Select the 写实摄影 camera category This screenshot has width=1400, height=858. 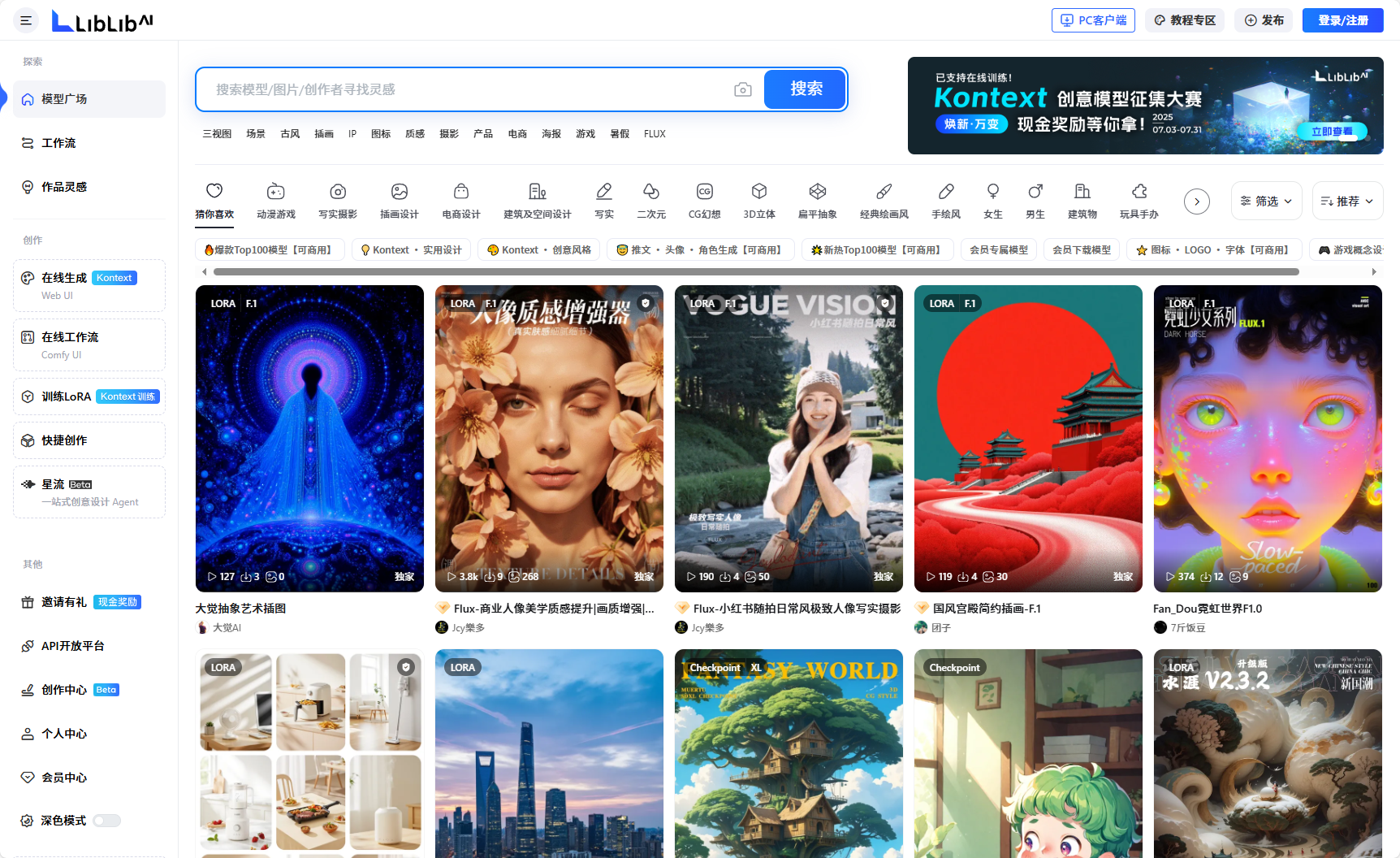click(338, 201)
